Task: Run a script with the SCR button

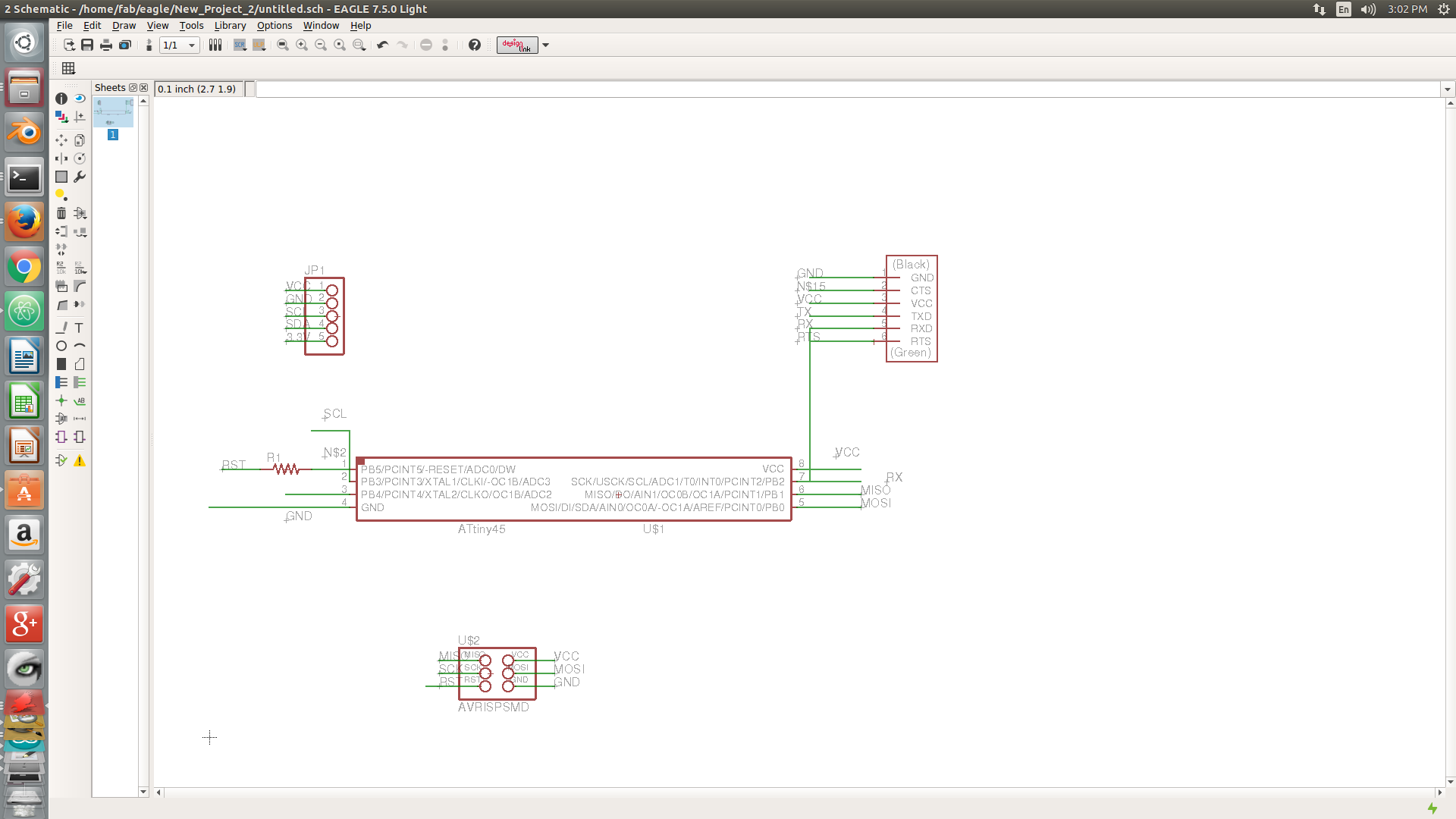Action: pyautogui.click(x=240, y=45)
